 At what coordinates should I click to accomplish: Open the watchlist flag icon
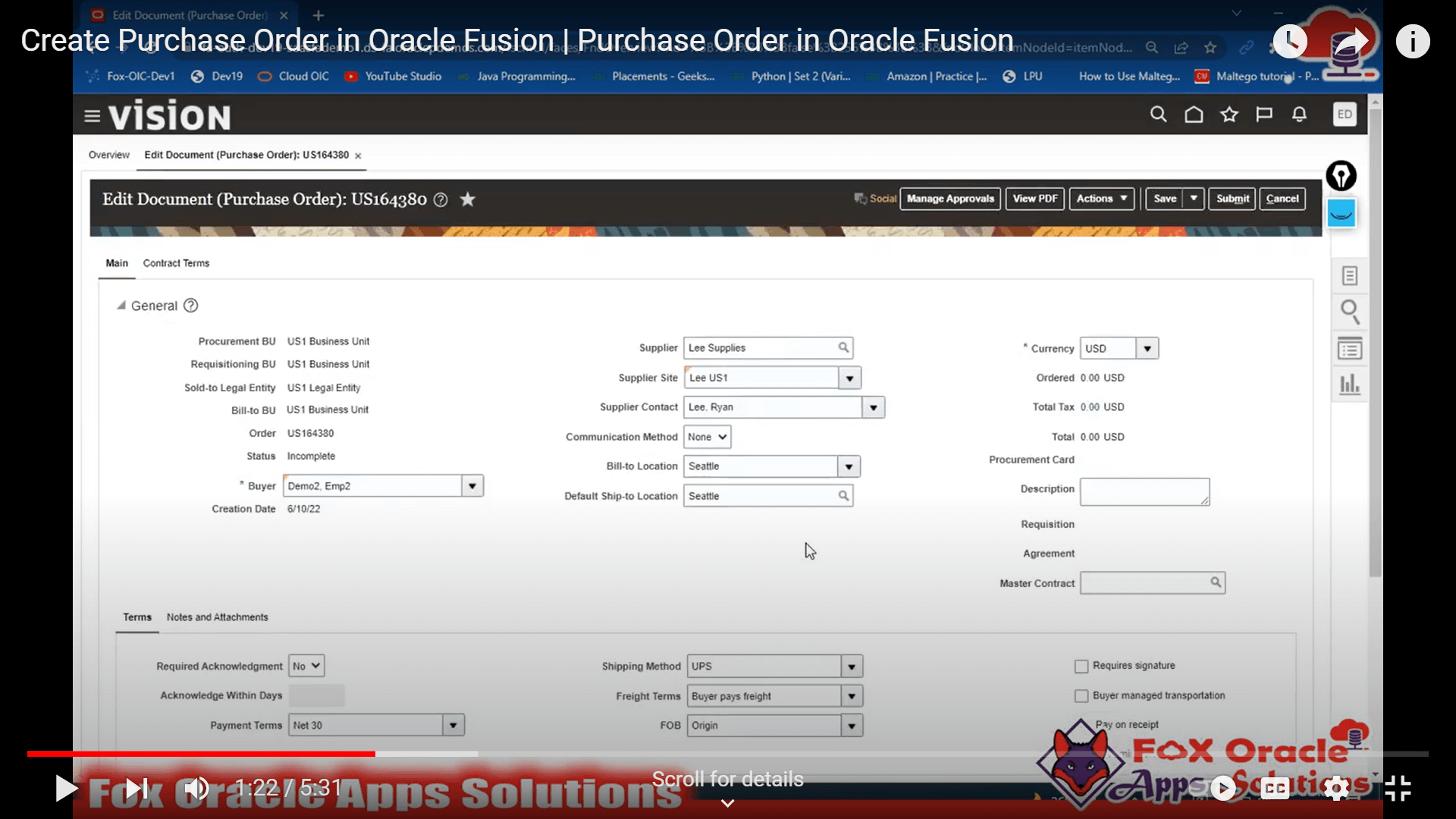tap(1264, 115)
